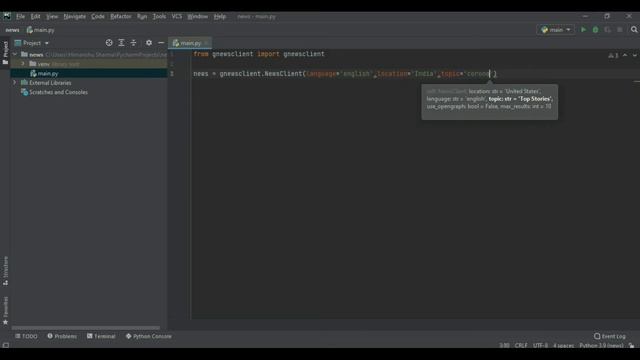Click Expand All icon in Project panel
The height and width of the screenshot is (360, 640).
tap(121, 42)
